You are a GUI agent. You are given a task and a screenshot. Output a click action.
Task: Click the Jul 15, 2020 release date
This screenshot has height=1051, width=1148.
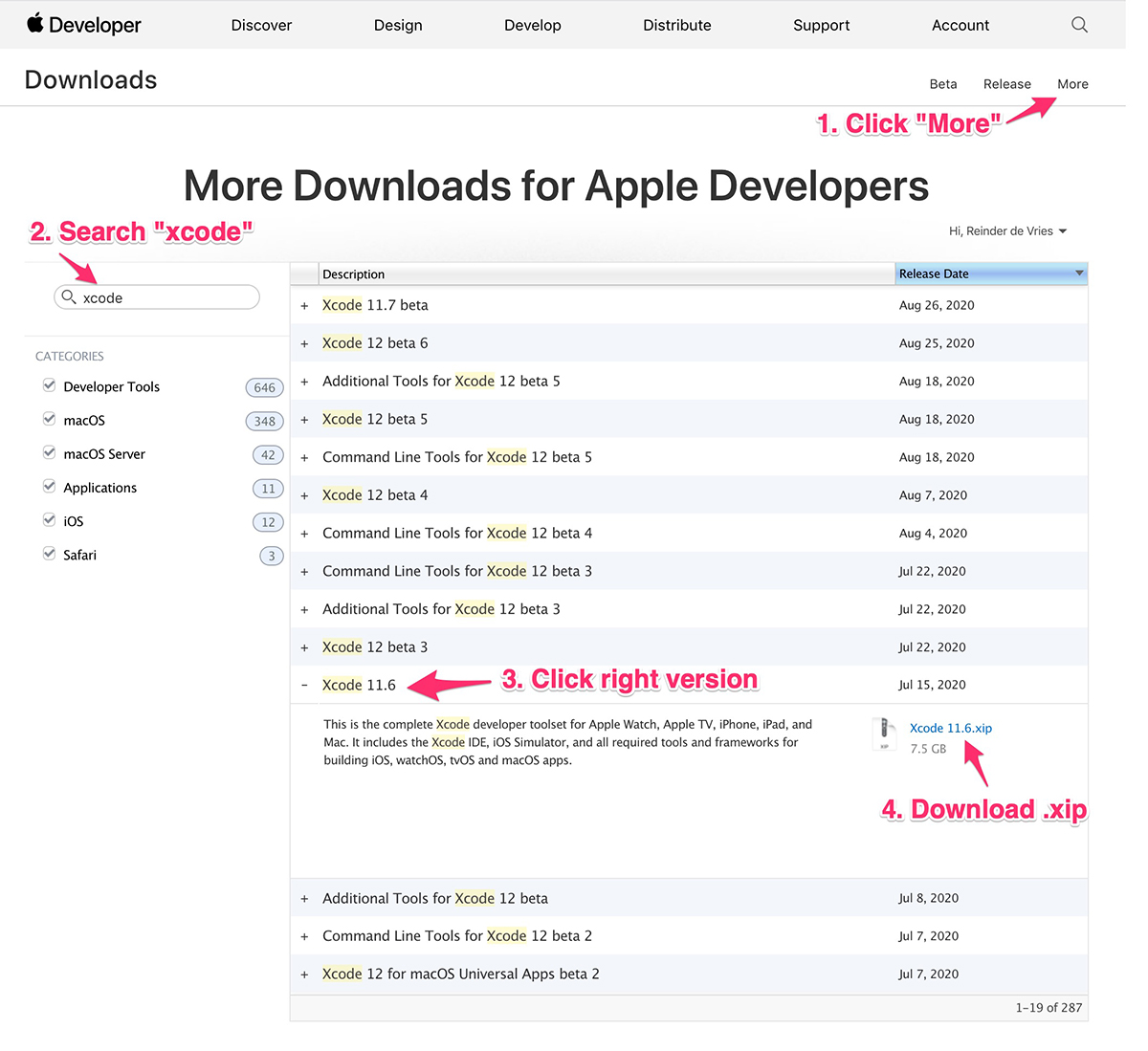[933, 685]
